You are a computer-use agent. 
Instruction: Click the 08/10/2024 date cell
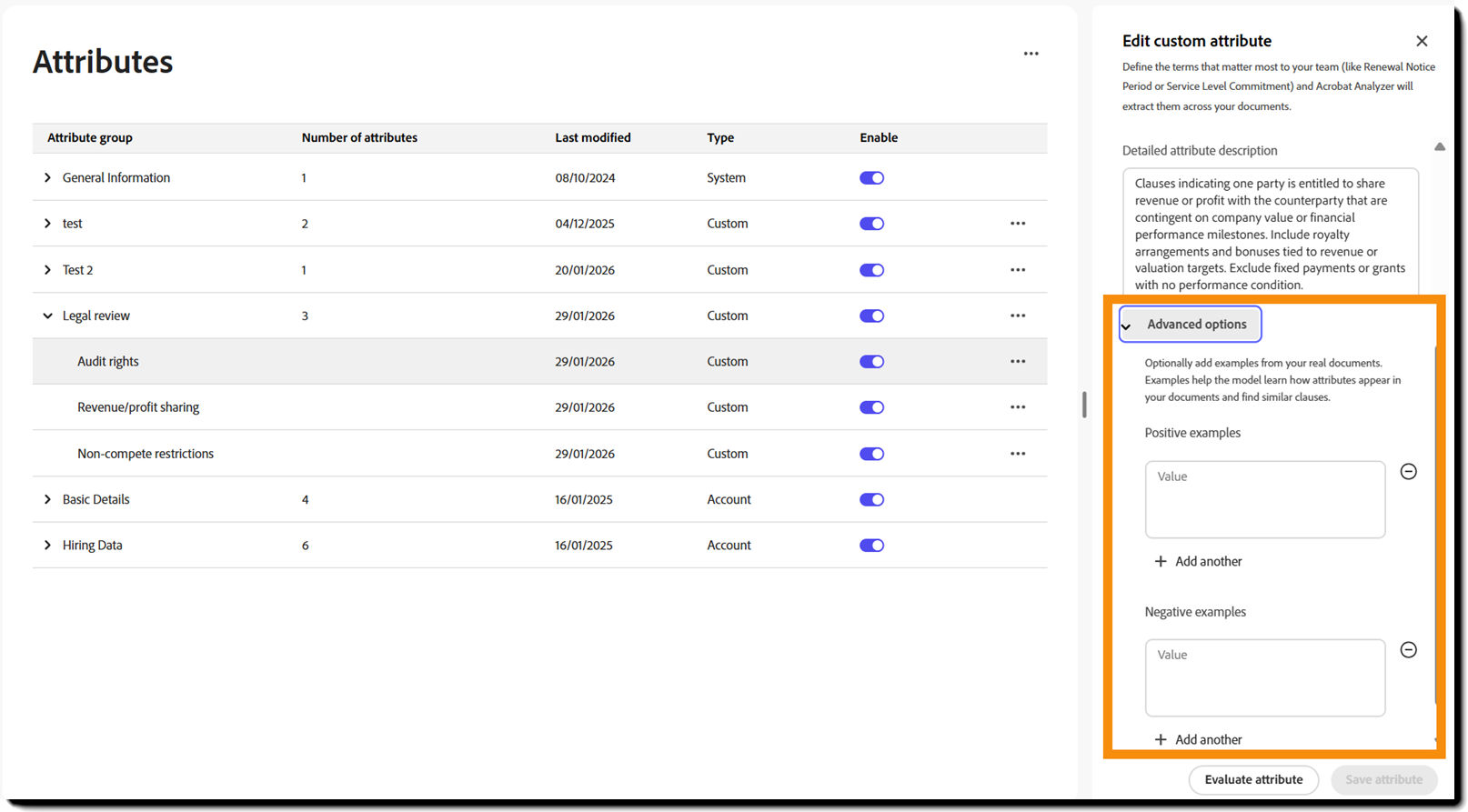(x=585, y=178)
